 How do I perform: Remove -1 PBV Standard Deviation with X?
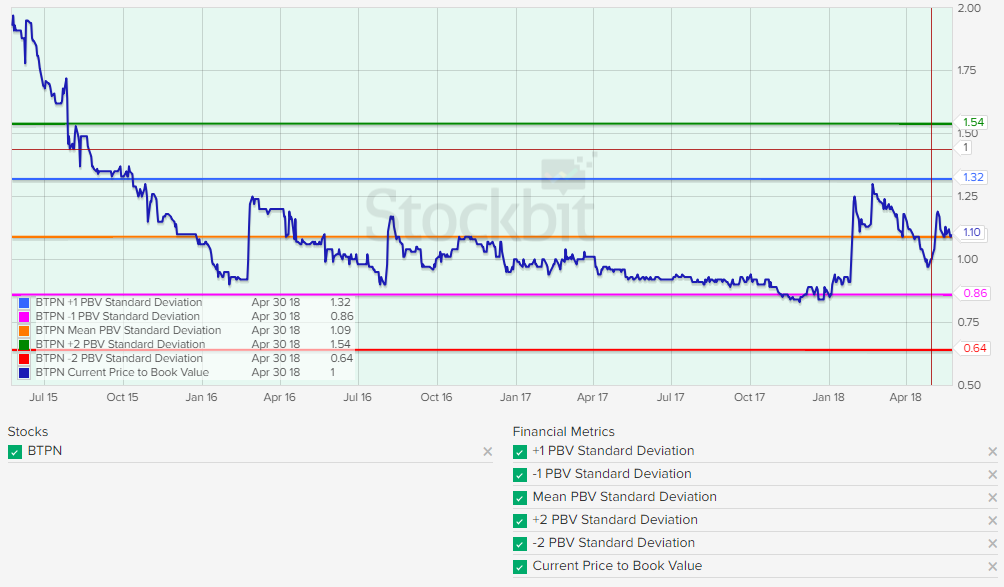point(992,475)
